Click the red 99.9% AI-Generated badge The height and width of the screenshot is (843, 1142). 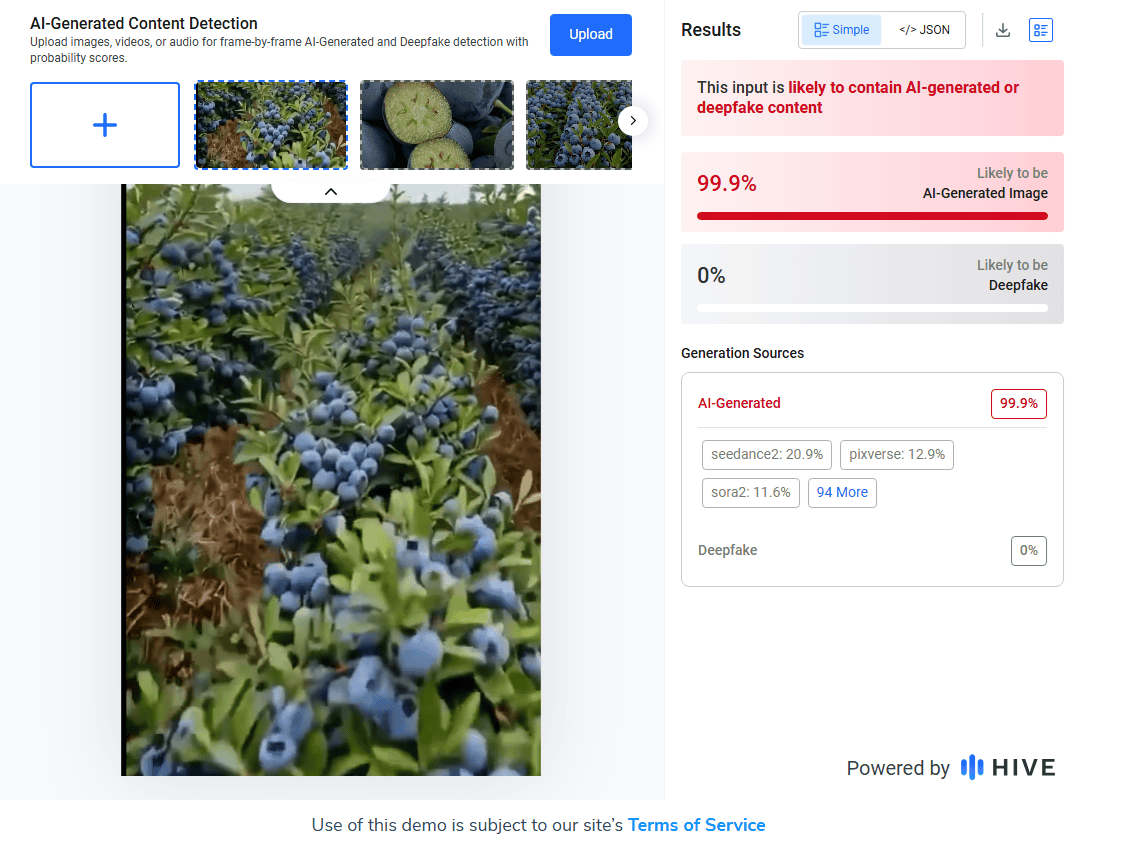click(x=1018, y=403)
